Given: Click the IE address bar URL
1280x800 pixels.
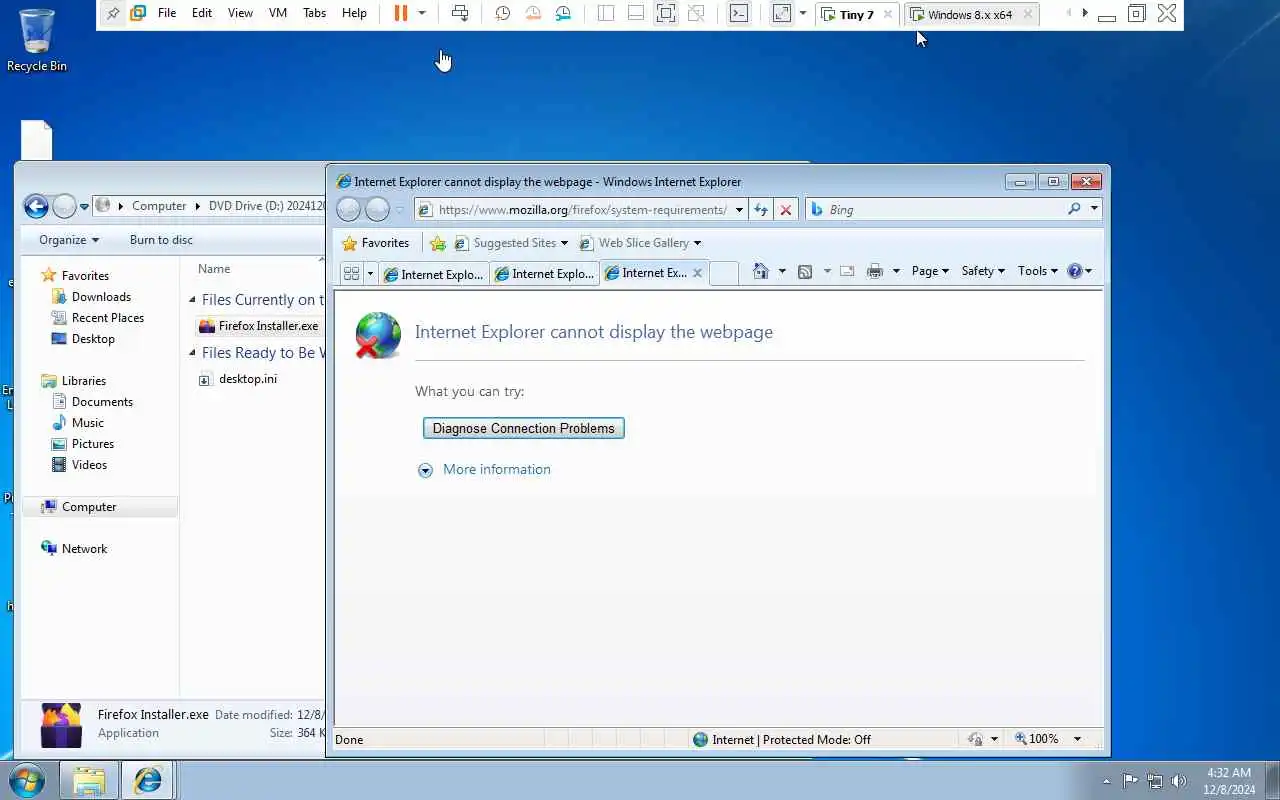Looking at the screenshot, I should click(582, 209).
